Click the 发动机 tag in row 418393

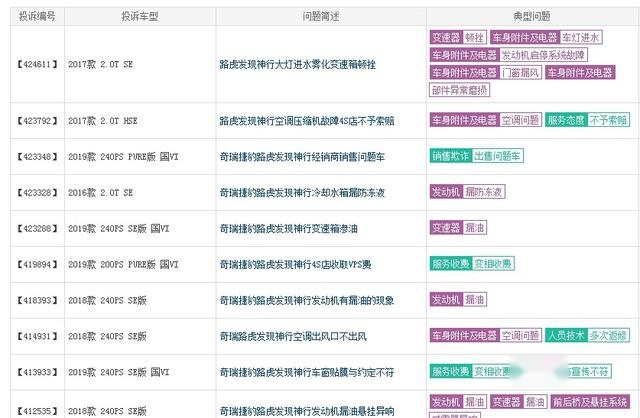coord(447,300)
